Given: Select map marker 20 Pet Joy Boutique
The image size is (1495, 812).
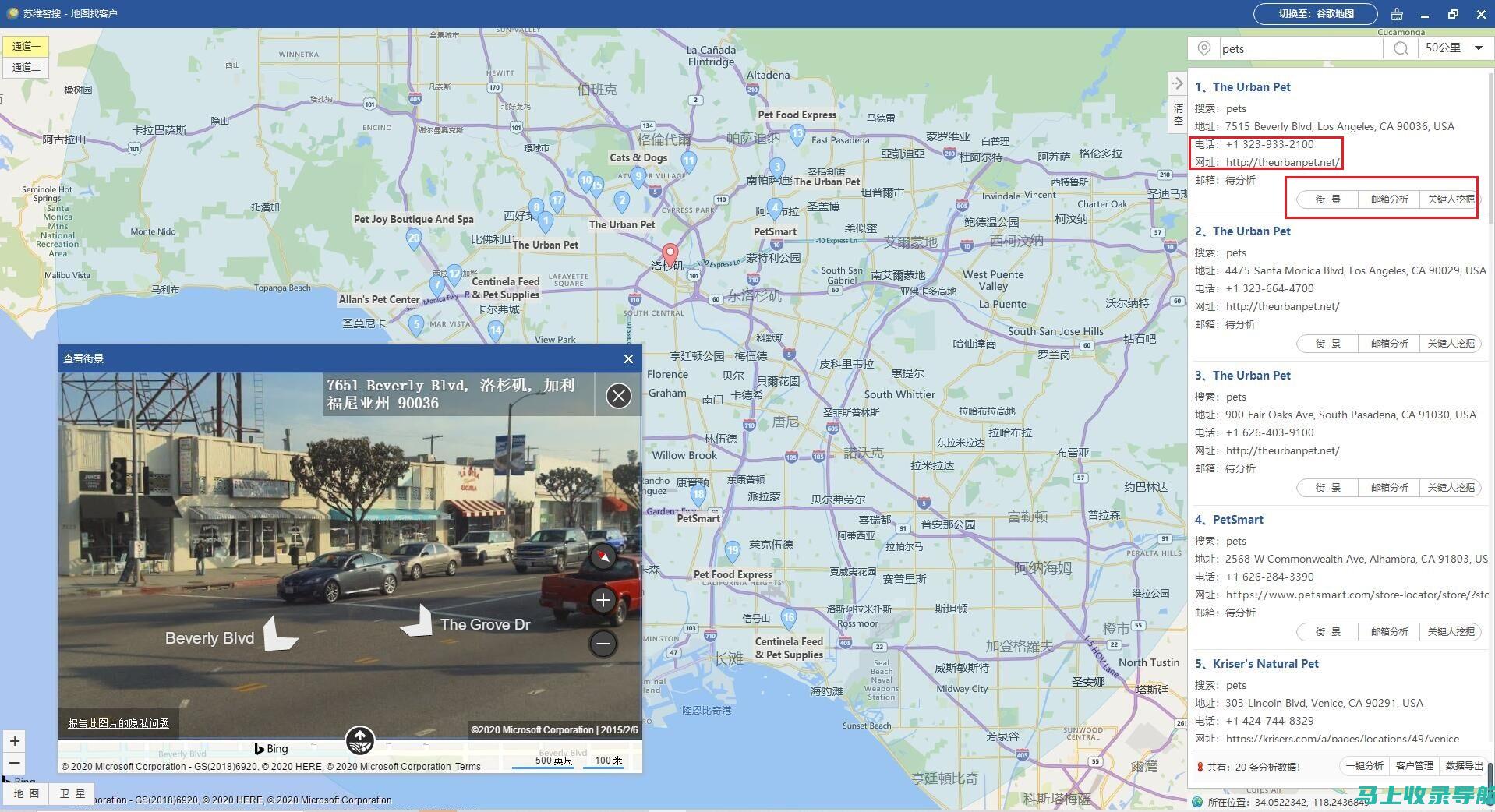Looking at the screenshot, I should tap(414, 238).
